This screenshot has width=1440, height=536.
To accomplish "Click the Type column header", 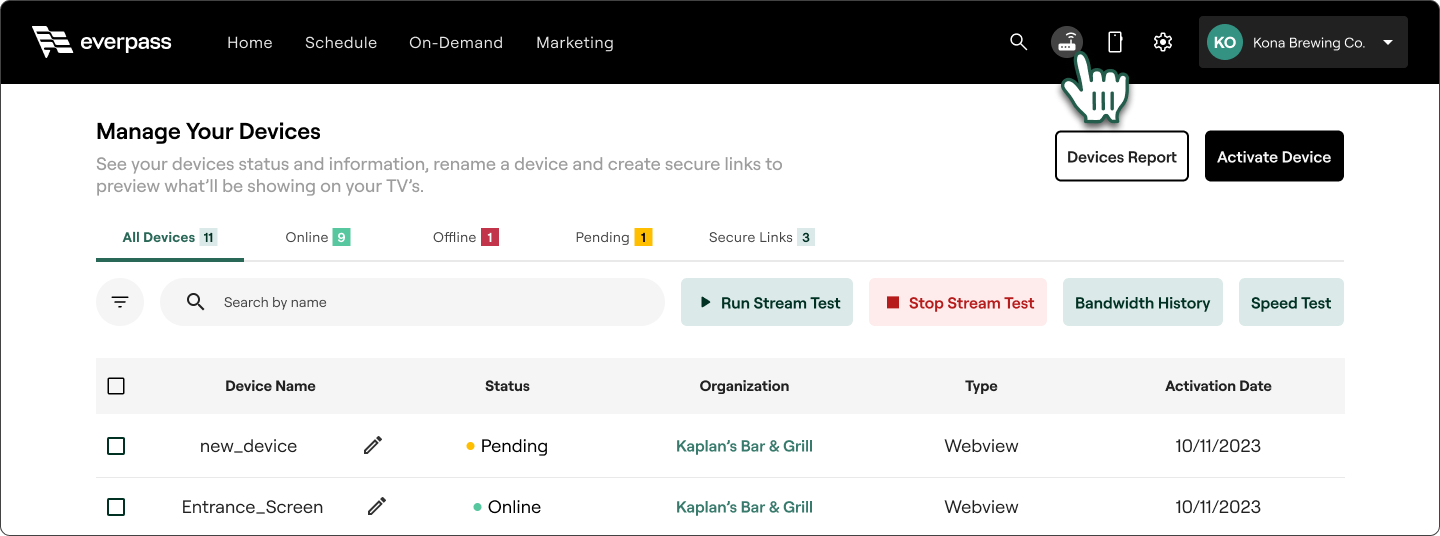I will [x=981, y=386].
